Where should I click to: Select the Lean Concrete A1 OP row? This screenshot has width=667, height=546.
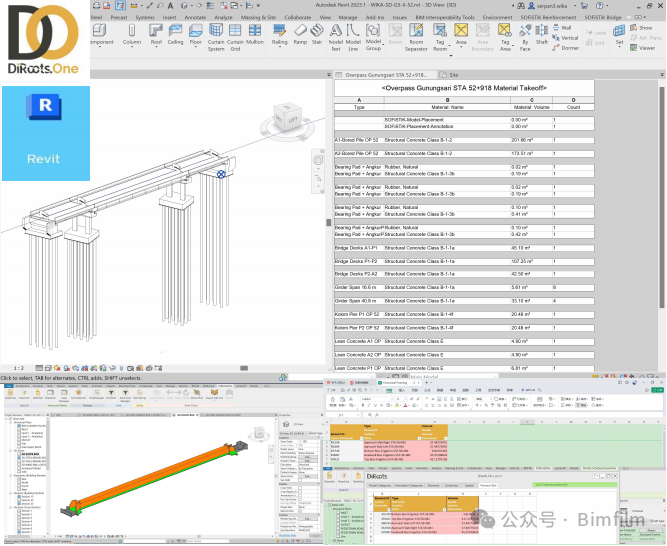pos(464,341)
